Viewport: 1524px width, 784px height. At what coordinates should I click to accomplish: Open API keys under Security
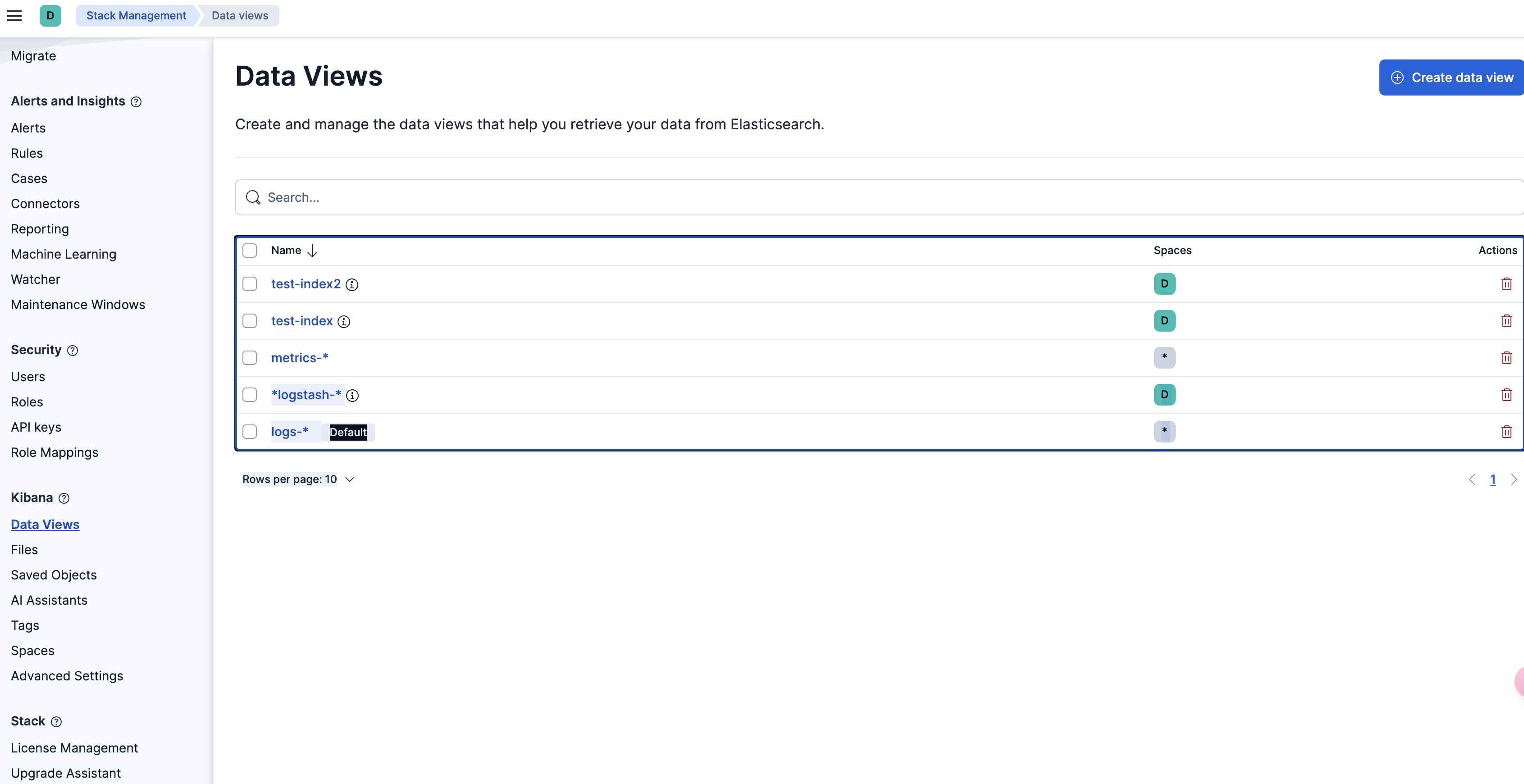36,428
